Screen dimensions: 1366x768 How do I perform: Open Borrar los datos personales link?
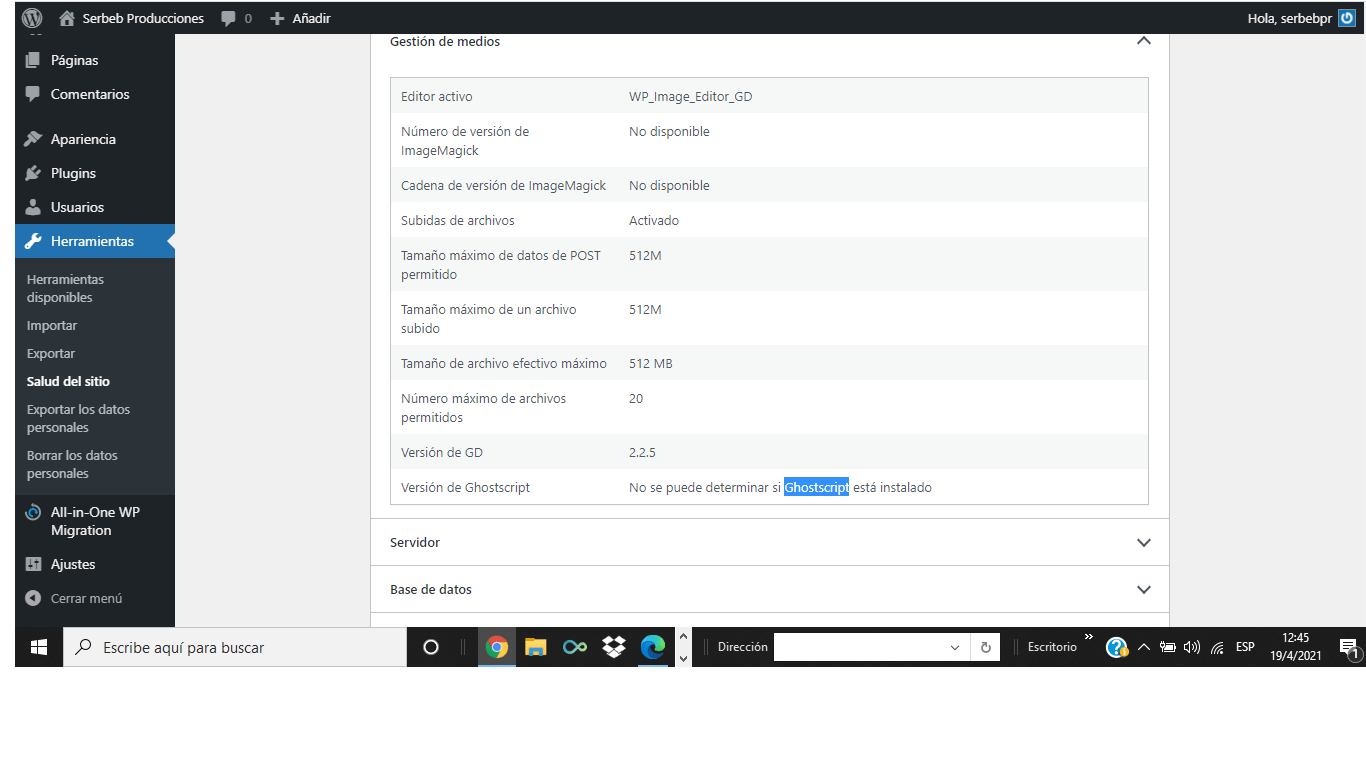coord(72,464)
